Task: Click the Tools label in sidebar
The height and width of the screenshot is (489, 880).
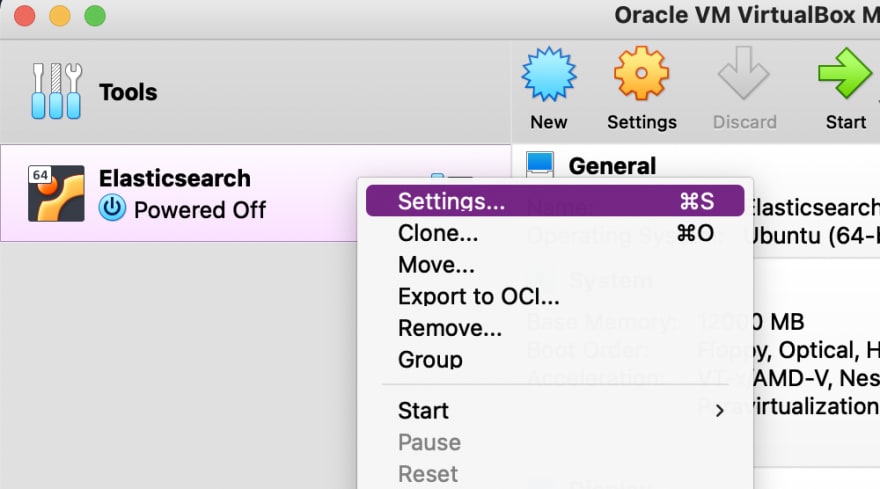Action: [128, 92]
